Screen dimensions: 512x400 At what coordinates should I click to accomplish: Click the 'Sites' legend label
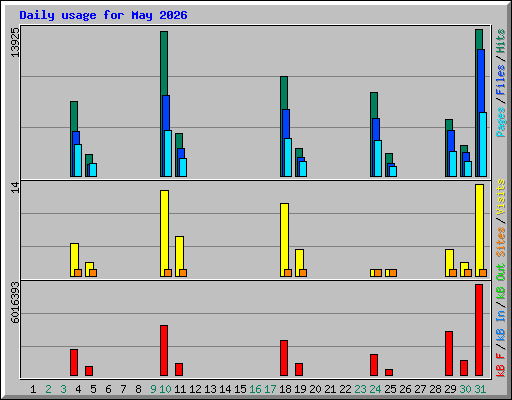click(501, 242)
